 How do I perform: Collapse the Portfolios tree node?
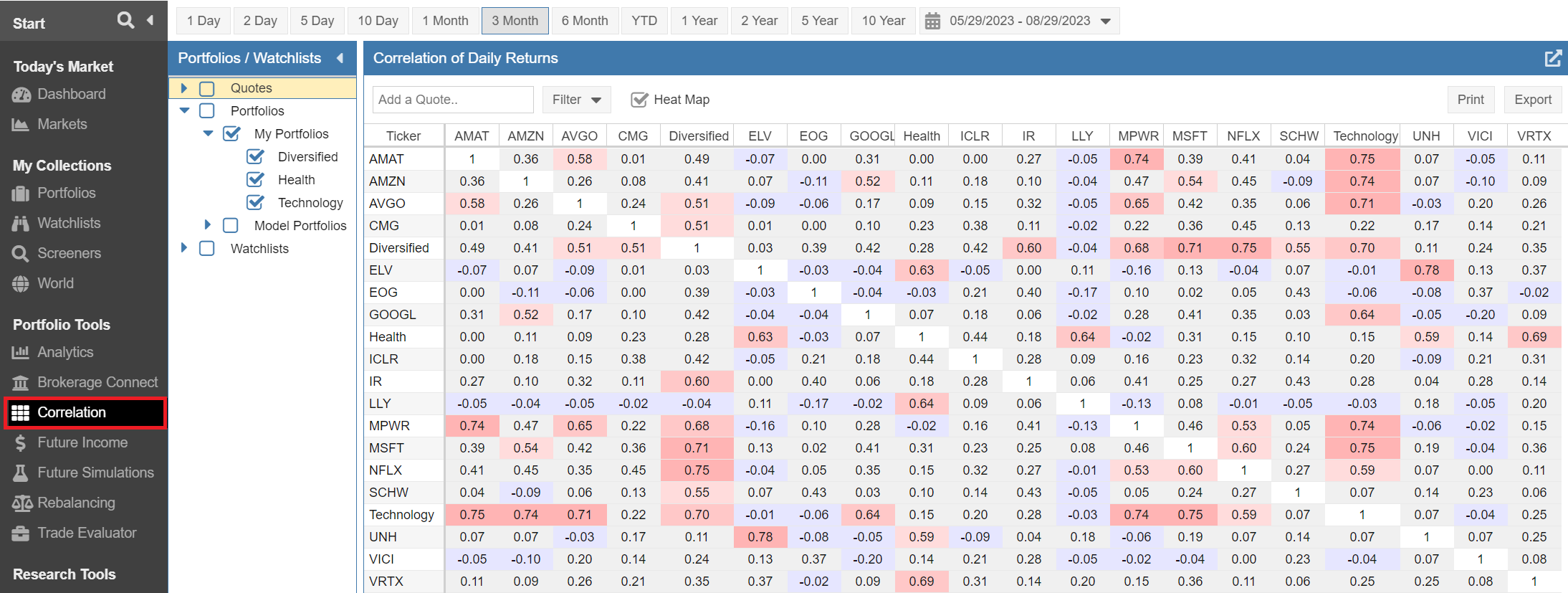coord(184,111)
